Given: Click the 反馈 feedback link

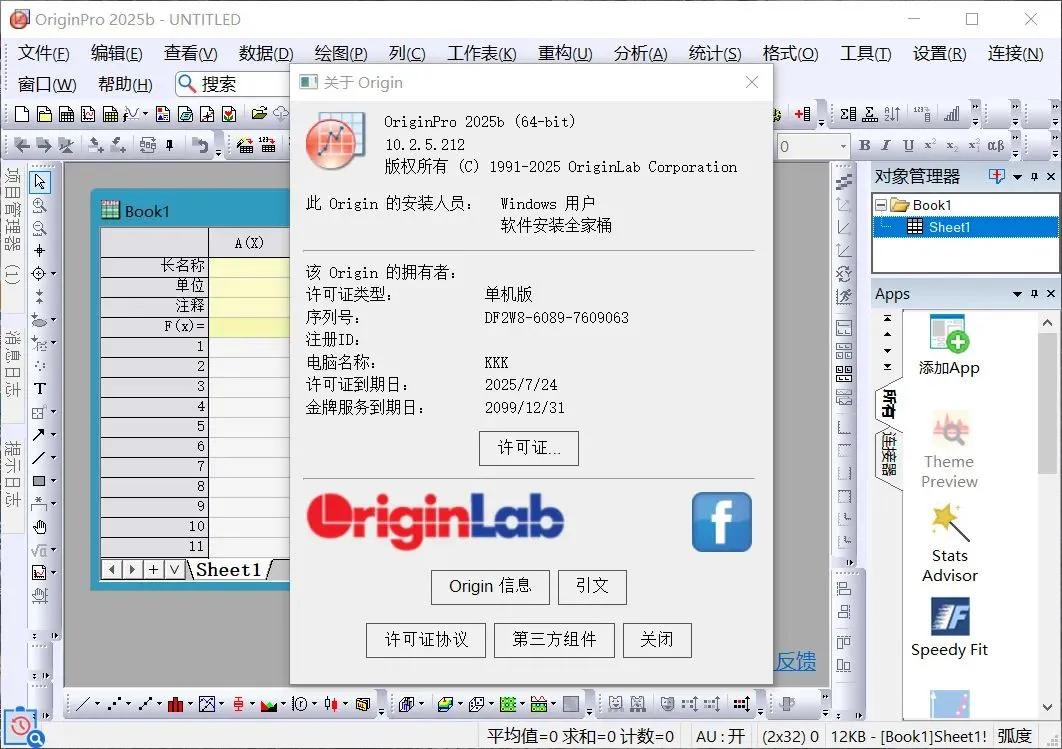Looking at the screenshot, I should (796, 661).
